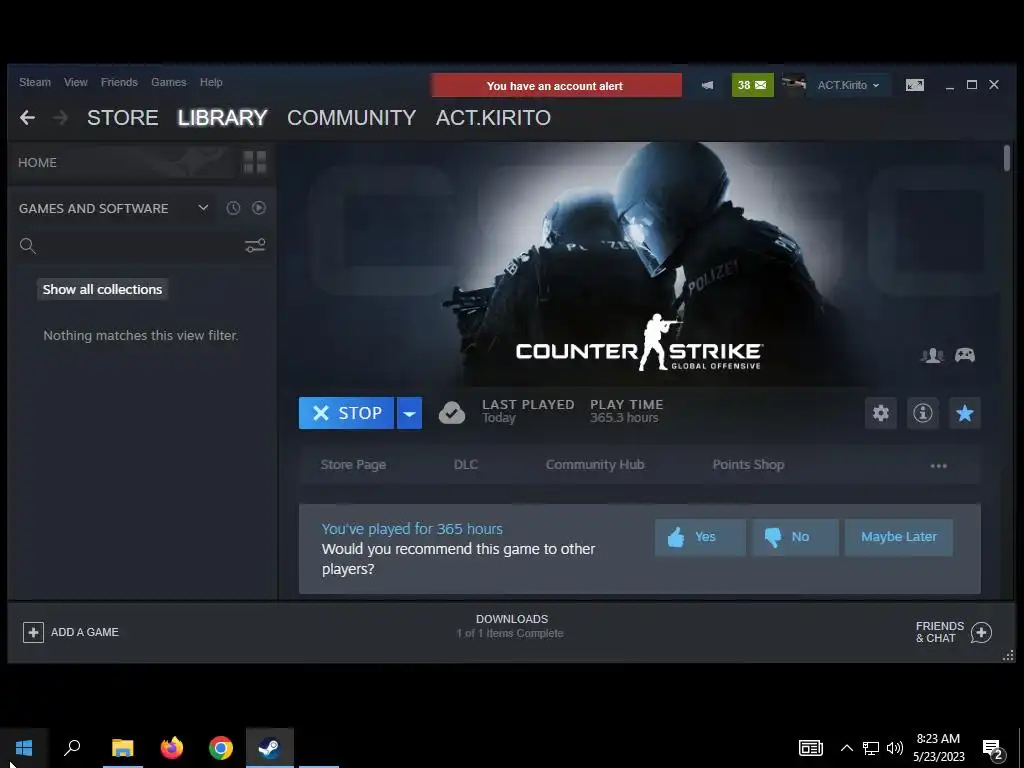Viewport: 1024px width, 768px height.
Task: Click Add a Game plus icon
Action: (x=33, y=632)
